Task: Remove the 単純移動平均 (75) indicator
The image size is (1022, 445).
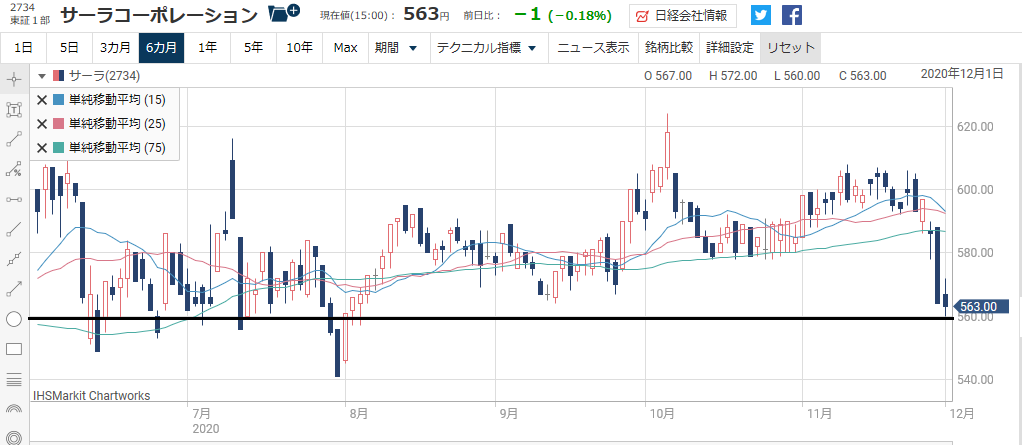Action: coord(41,148)
